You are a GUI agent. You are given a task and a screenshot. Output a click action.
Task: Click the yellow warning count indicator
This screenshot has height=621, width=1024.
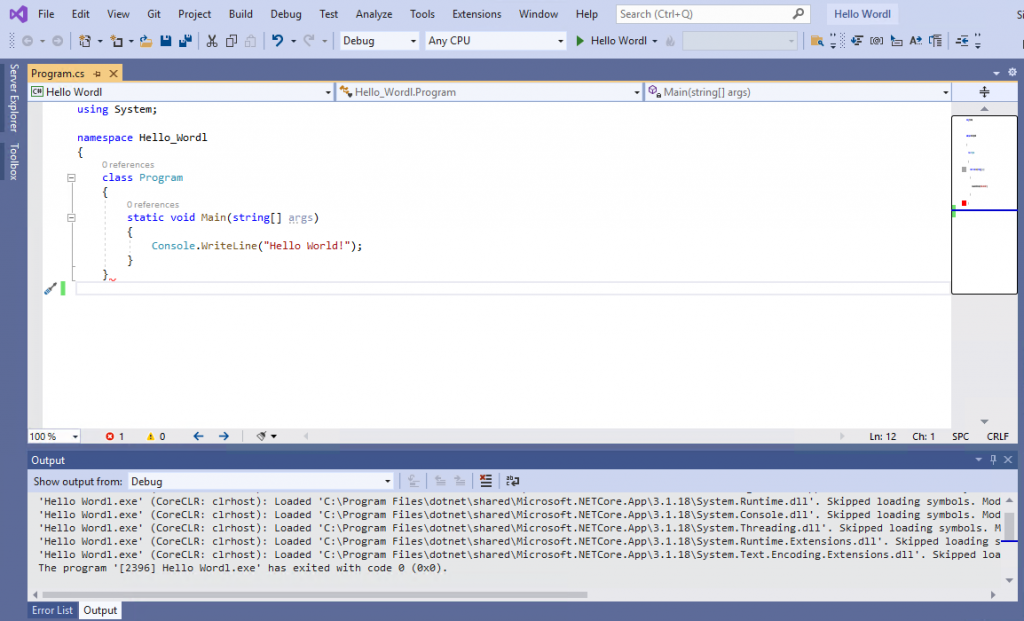pos(155,436)
